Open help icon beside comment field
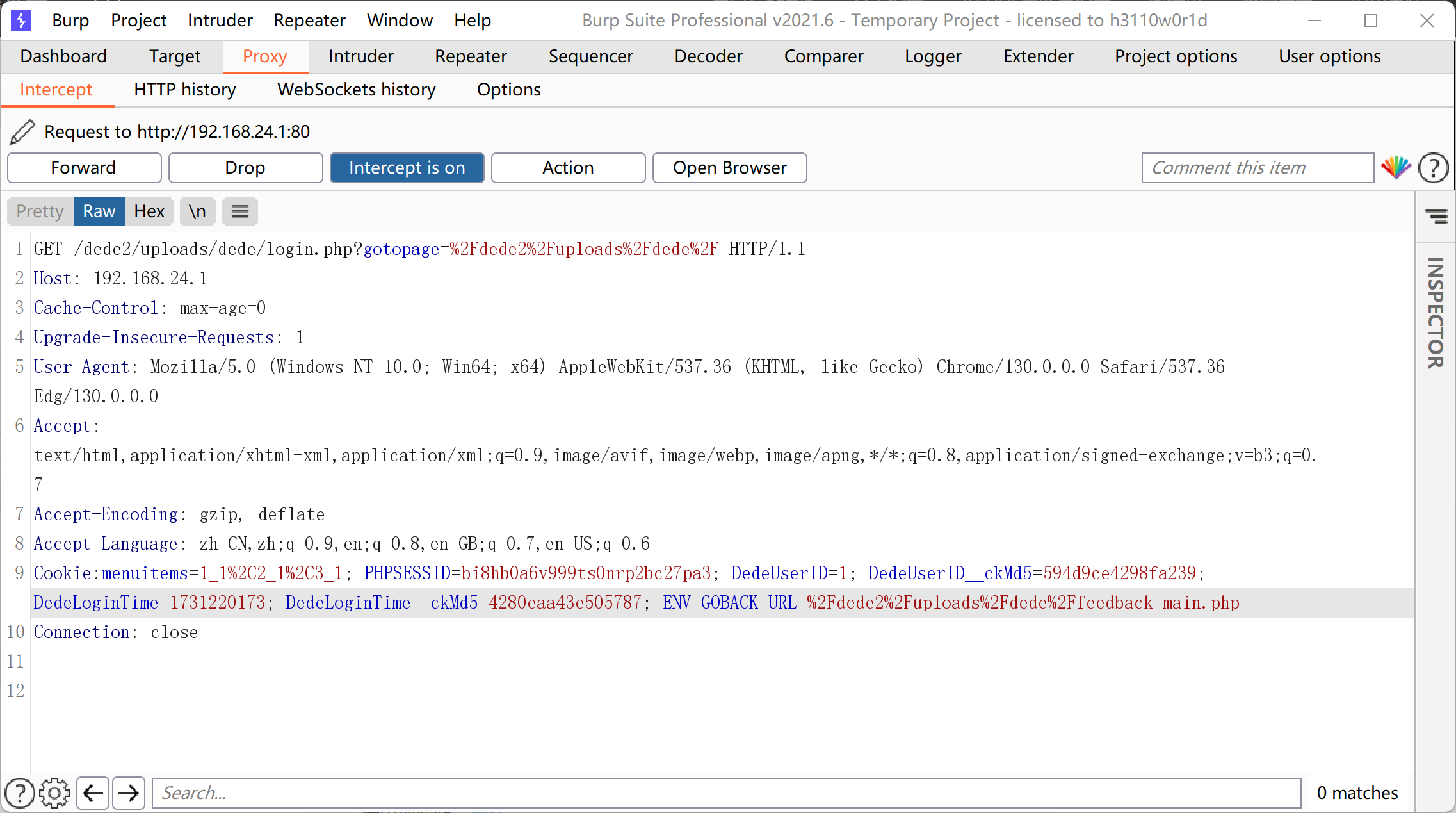1456x813 pixels. click(x=1433, y=168)
